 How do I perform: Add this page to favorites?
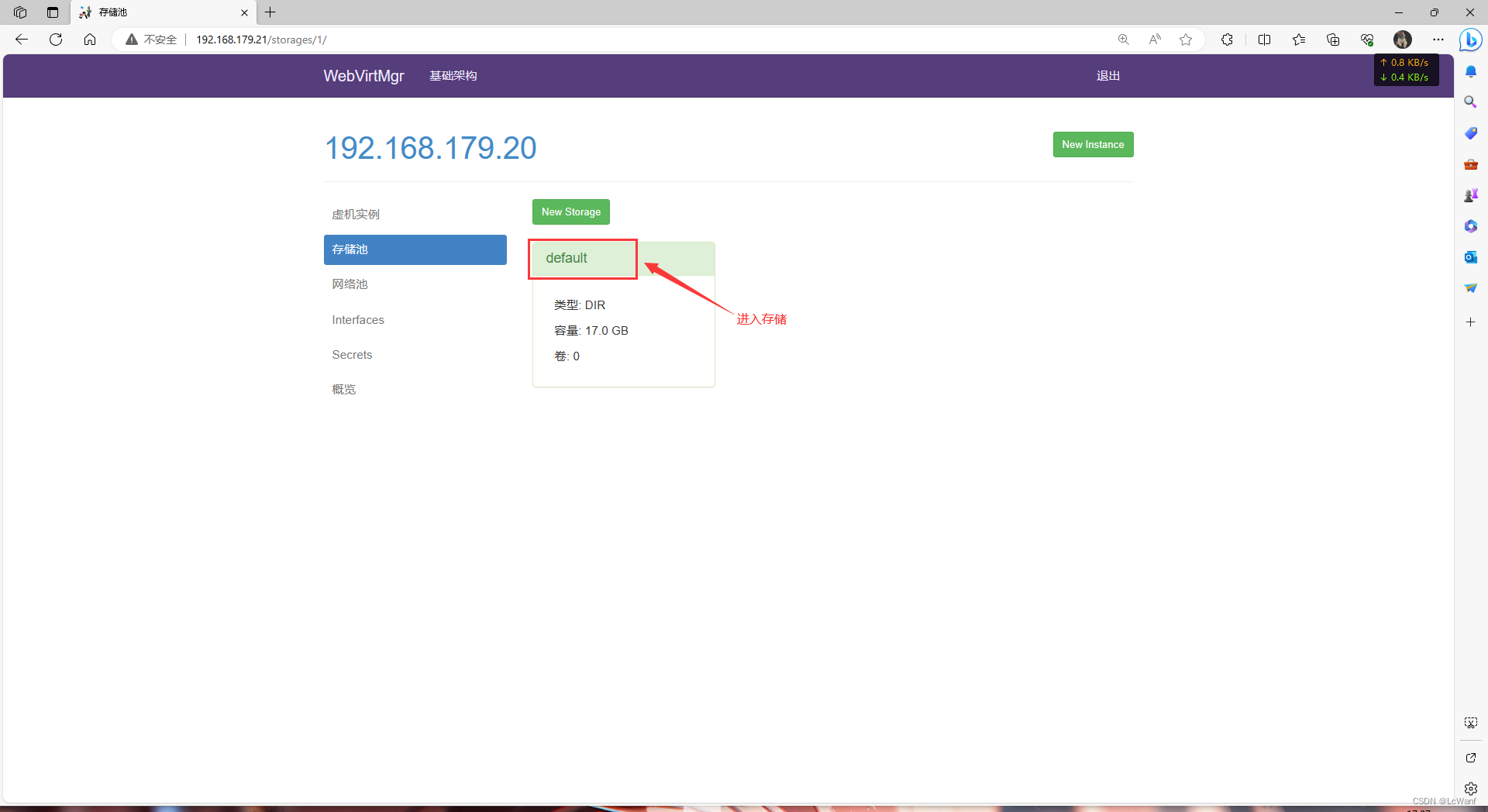click(1186, 40)
